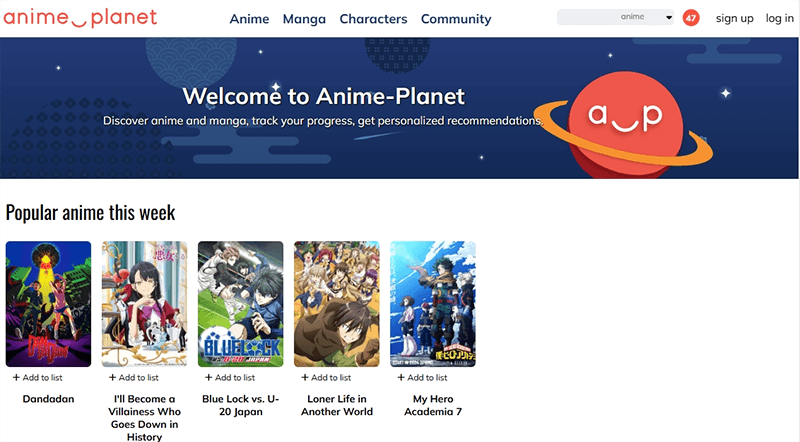This screenshot has height=442, width=800.
Task: Click the Dandadan title link
Action: coord(48,399)
